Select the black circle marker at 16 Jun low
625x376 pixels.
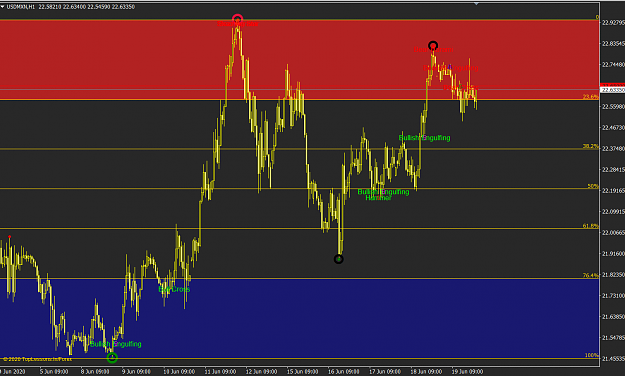click(338, 260)
